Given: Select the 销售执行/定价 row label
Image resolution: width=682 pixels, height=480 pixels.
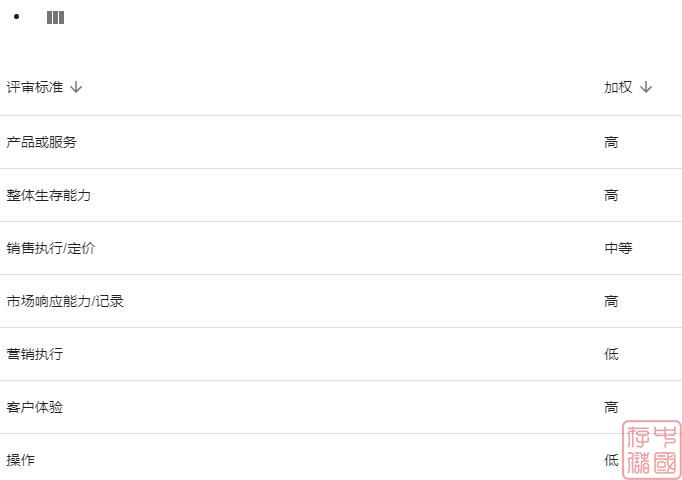Looking at the screenshot, I should tap(50, 248).
